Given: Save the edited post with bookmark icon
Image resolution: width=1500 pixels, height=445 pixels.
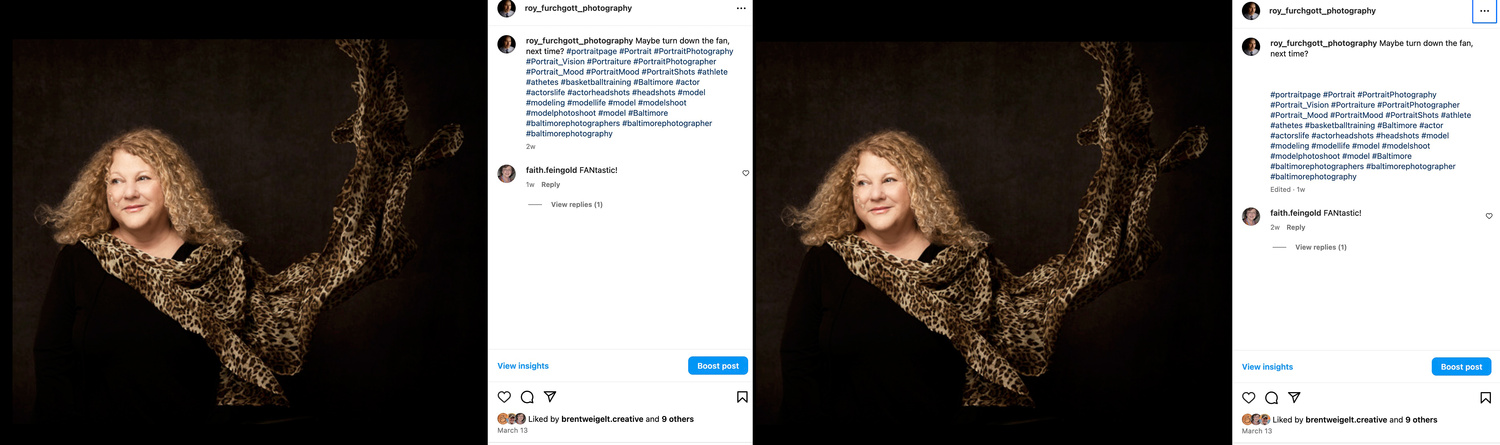Looking at the screenshot, I should (x=1486, y=398).
